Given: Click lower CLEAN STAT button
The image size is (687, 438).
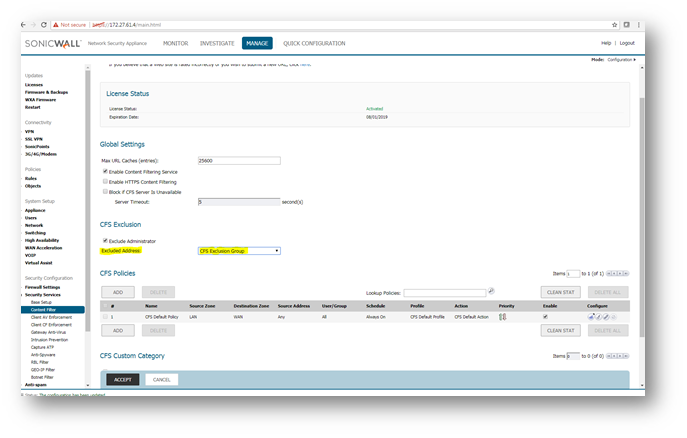Looking at the screenshot, I should [560, 331].
